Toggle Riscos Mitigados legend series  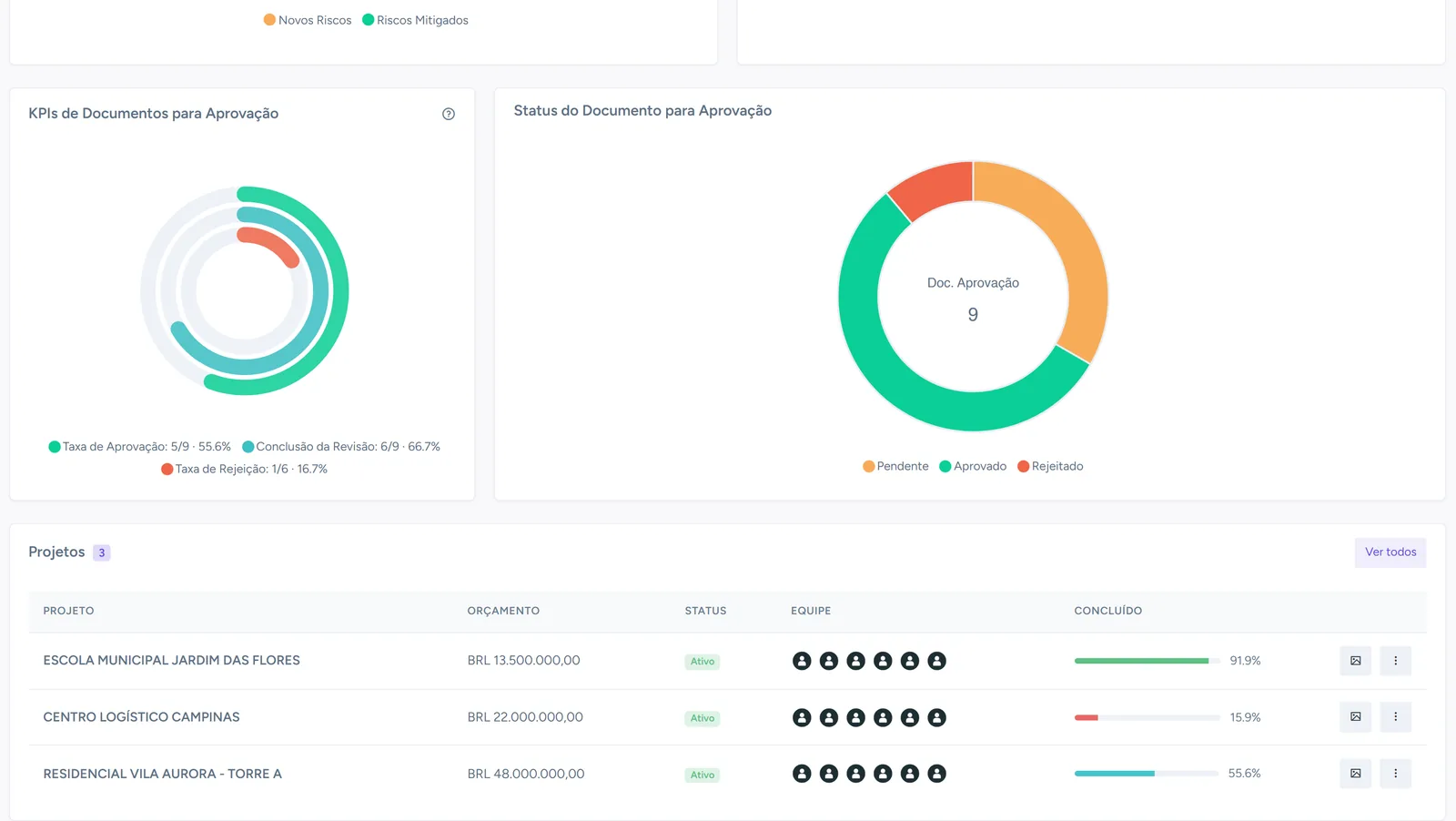pos(415,20)
